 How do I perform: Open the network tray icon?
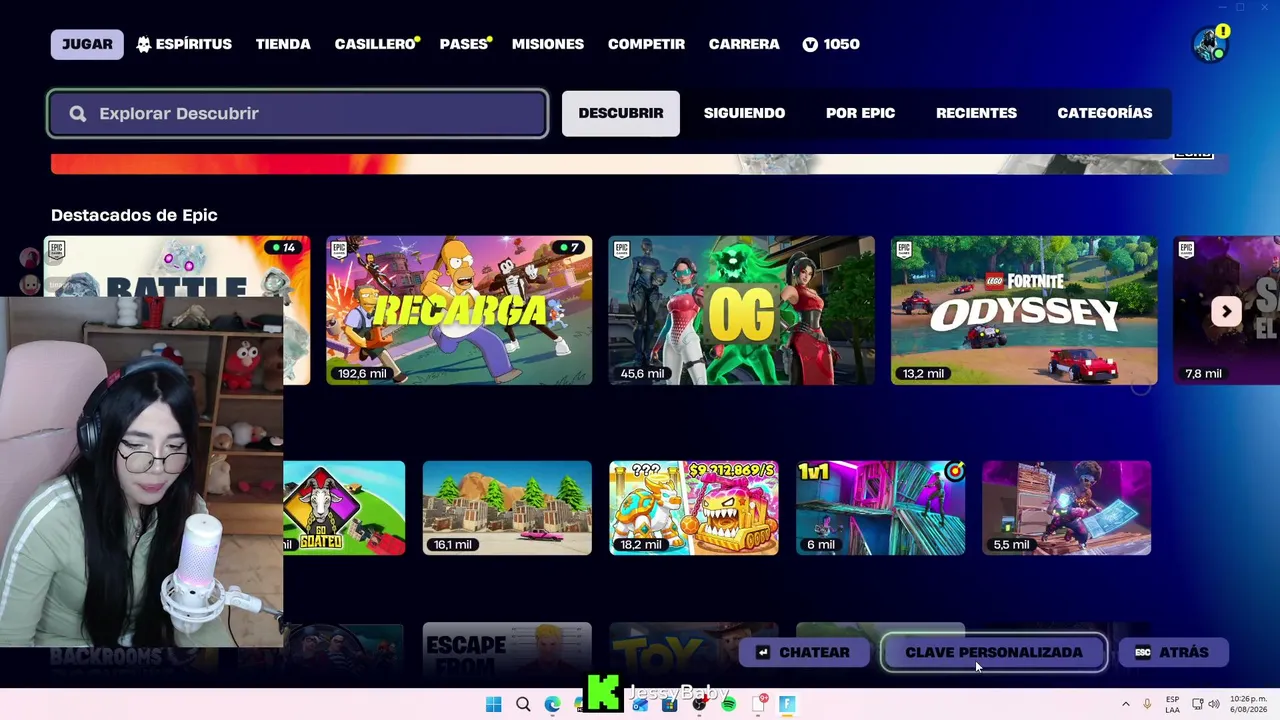[1198, 704]
